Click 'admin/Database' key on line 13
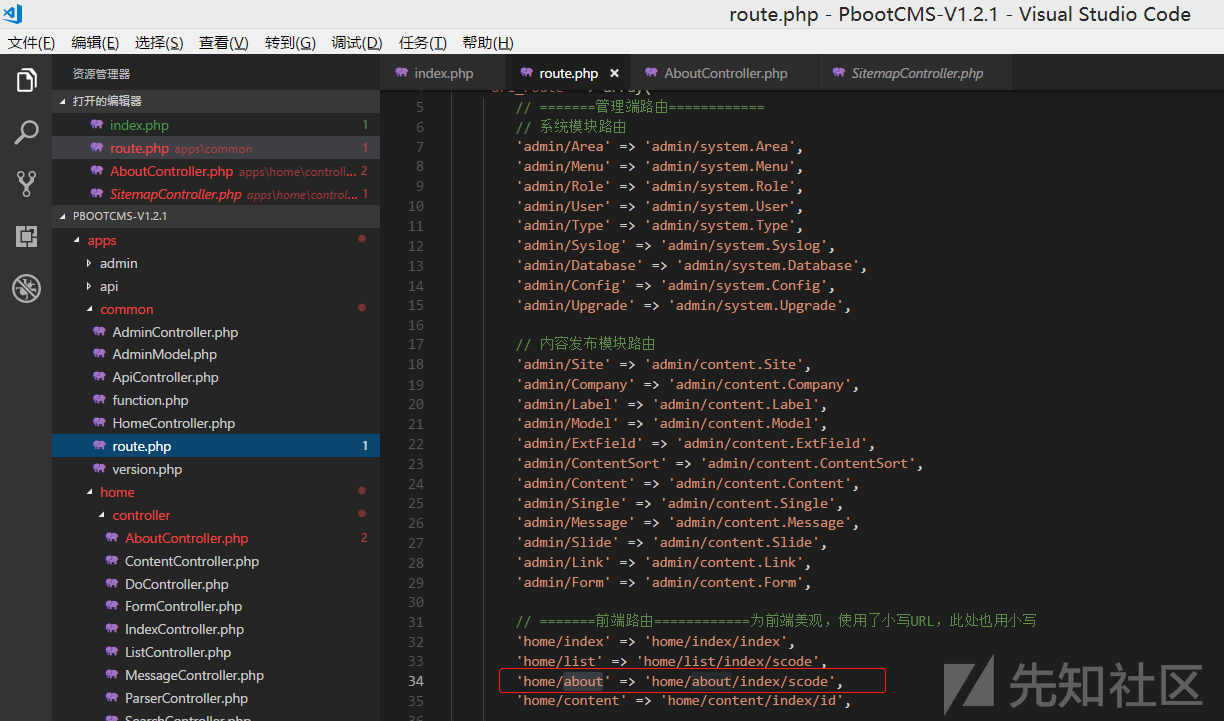 point(579,265)
